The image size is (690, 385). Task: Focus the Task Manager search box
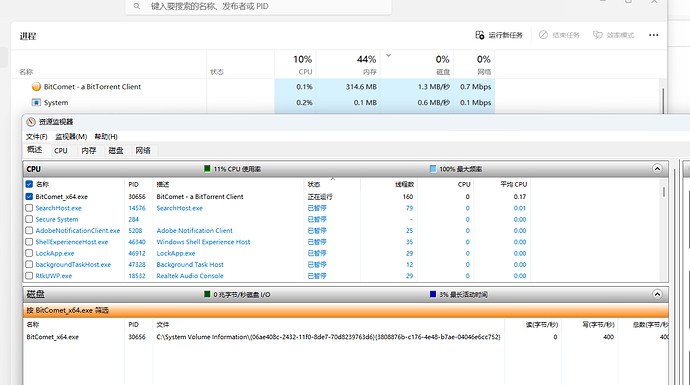[x=258, y=7]
